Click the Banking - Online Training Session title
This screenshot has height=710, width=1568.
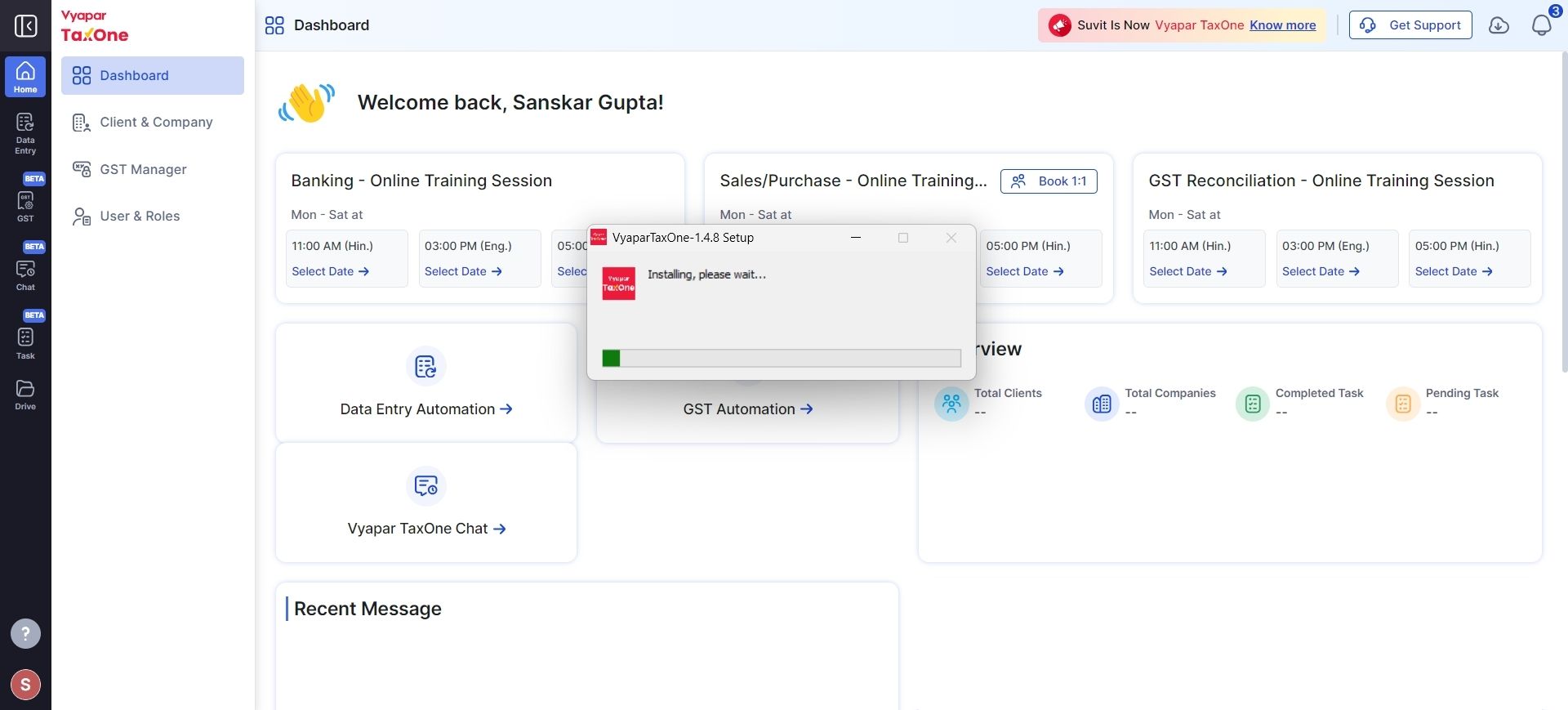pyautogui.click(x=421, y=181)
